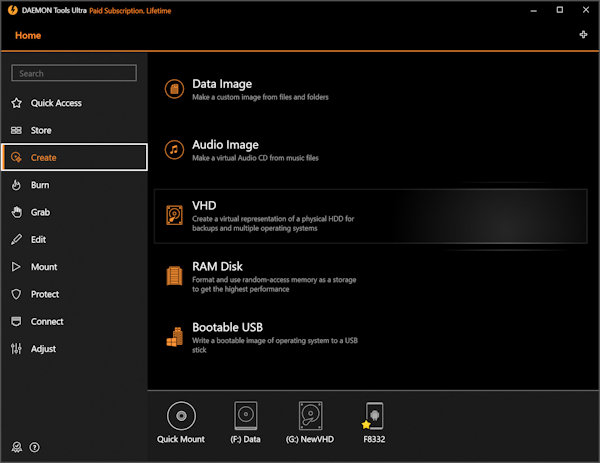Click the Grab hand icon
Image resolution: width=600 pixels, height=463 pixels.
16,212
